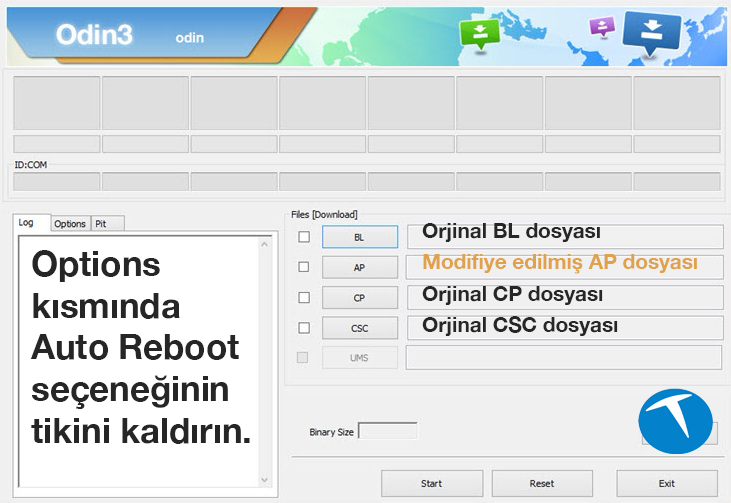Click the large blue download icon in banner

[x=651, y=32]
